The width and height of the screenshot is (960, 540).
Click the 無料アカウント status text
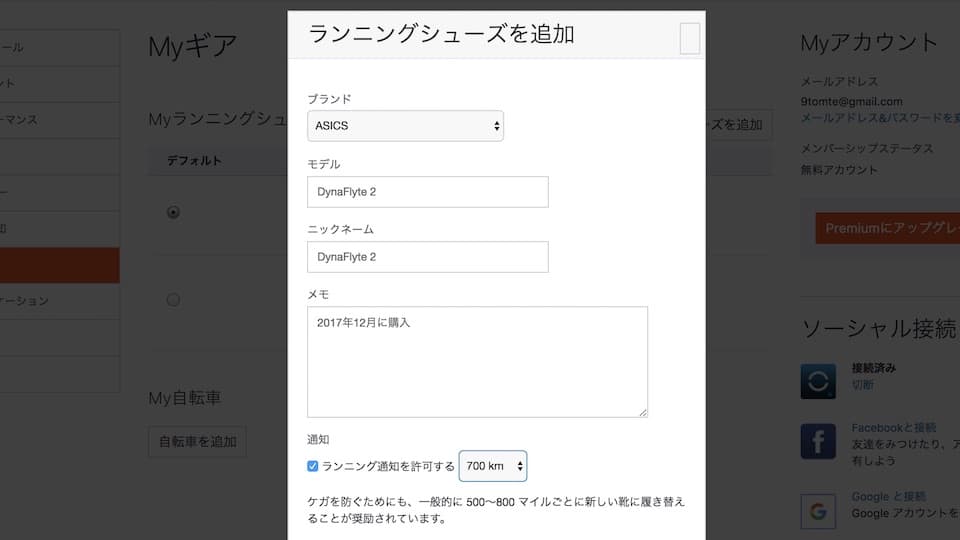point(839,170)
